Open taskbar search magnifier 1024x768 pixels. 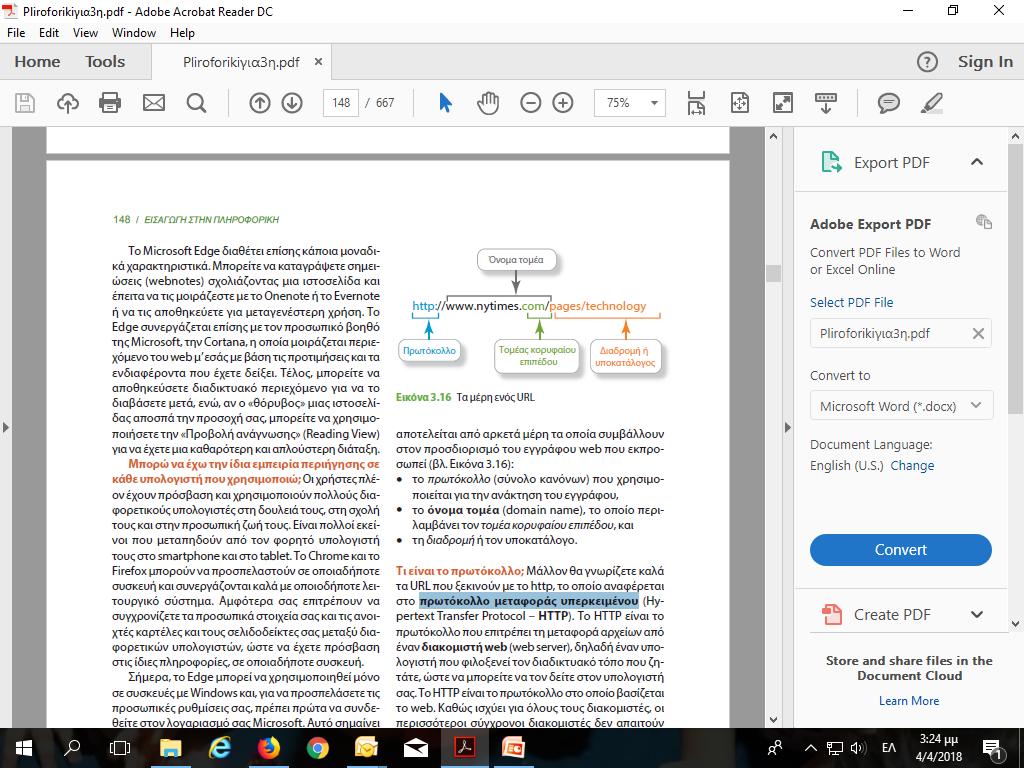click(72, 748)
